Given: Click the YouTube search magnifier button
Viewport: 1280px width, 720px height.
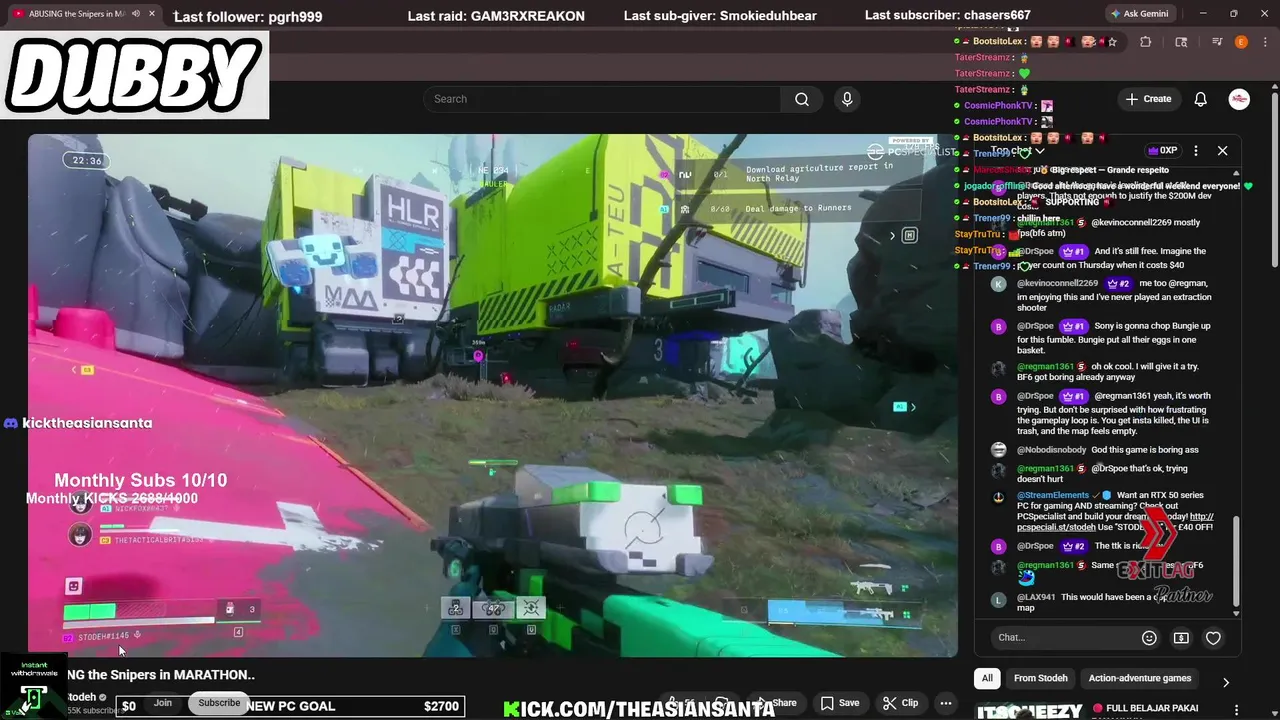Looking at the screenshot, I should 801,99.
